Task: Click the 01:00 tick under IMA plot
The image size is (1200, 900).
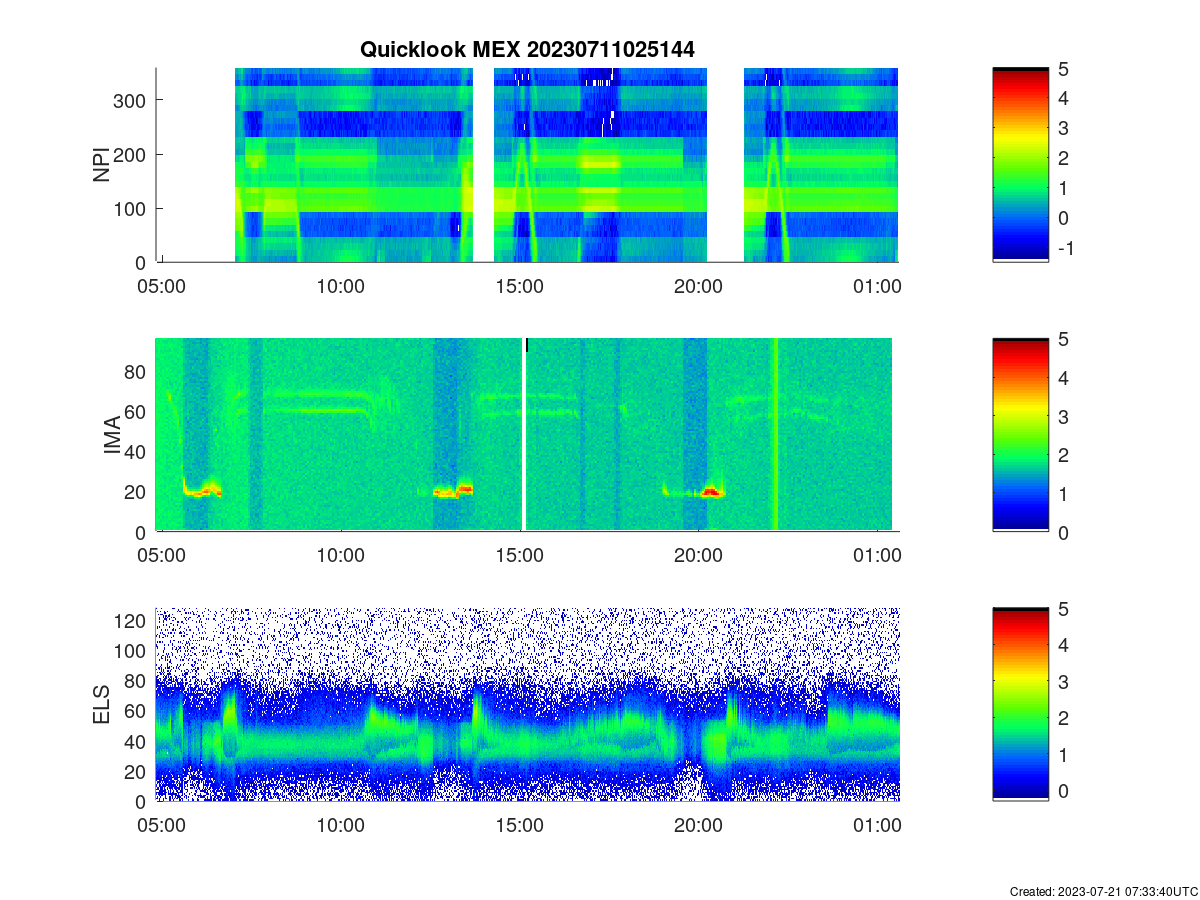Action: (x=877, y=556)
